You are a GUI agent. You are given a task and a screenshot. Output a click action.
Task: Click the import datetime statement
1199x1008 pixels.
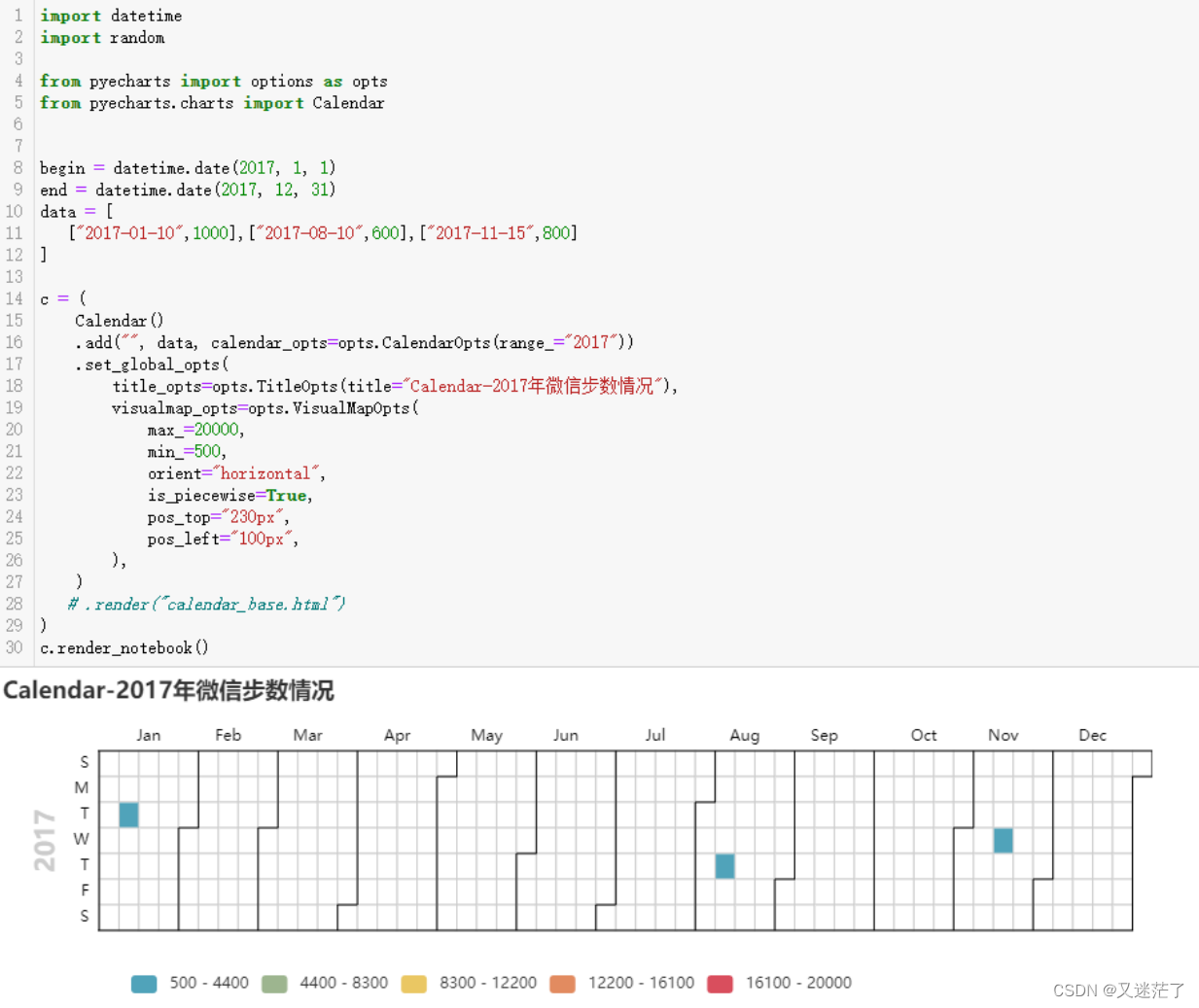pyautogui.click(x=110, y=16)
